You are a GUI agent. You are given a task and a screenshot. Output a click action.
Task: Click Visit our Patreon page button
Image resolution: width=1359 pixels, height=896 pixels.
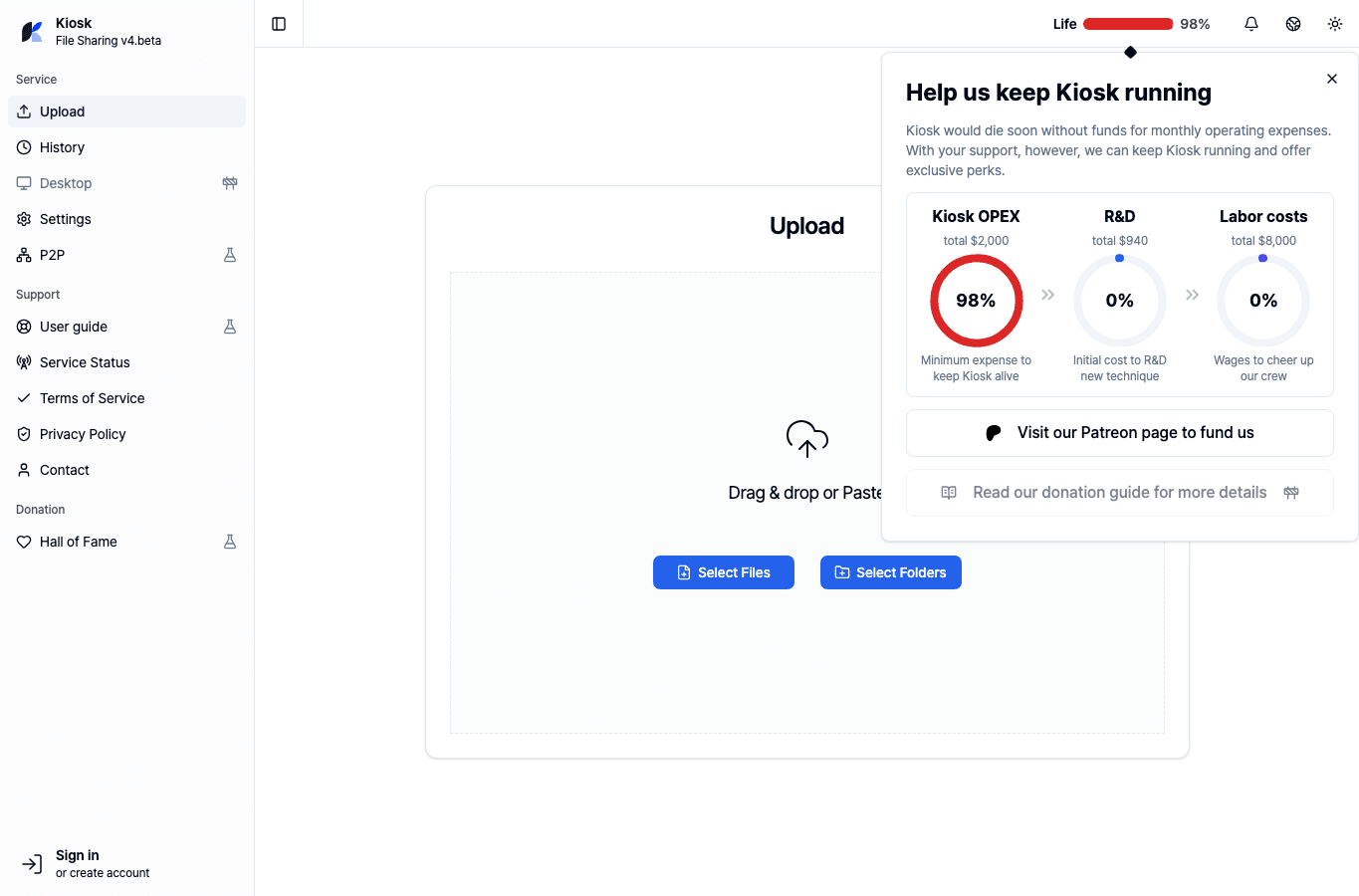[1120, 433]
